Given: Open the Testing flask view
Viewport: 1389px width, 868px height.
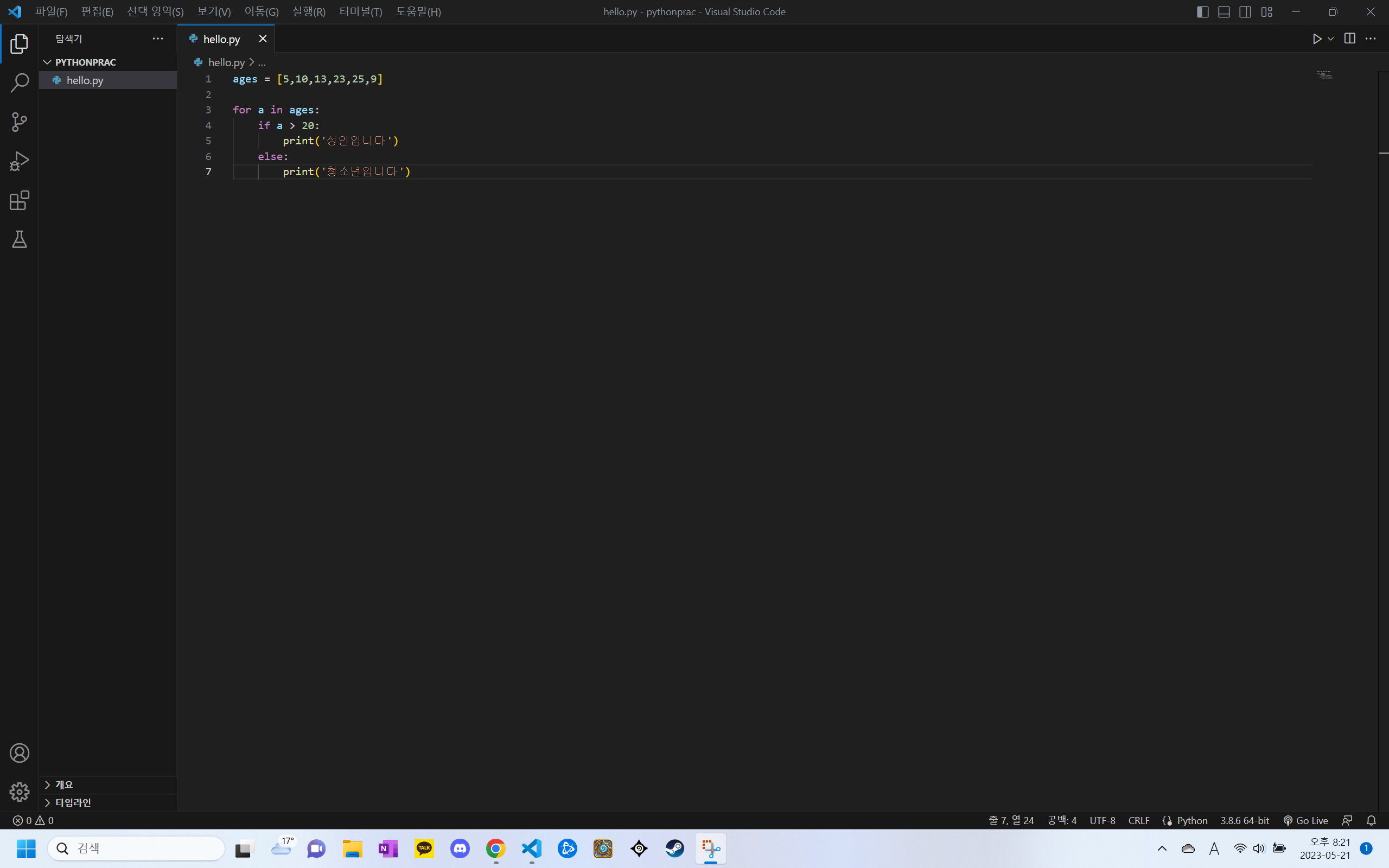Looking at the screenshot, I should point(20,239).
